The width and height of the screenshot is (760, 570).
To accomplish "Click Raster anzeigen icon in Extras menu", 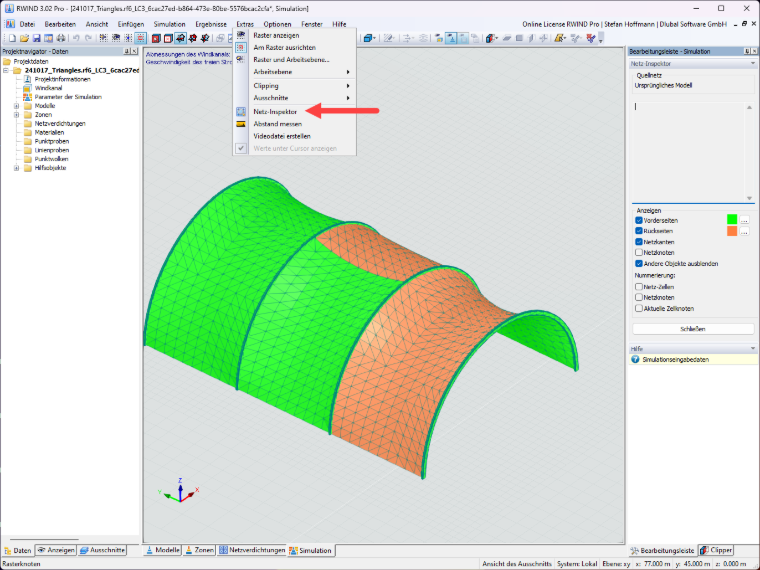I will (241, 35).
